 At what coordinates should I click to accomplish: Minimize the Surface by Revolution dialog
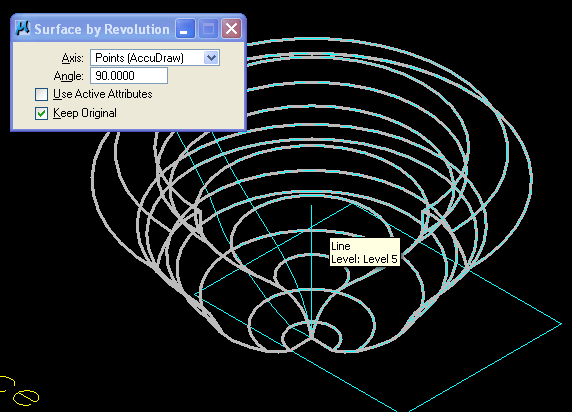coord(185,28)
